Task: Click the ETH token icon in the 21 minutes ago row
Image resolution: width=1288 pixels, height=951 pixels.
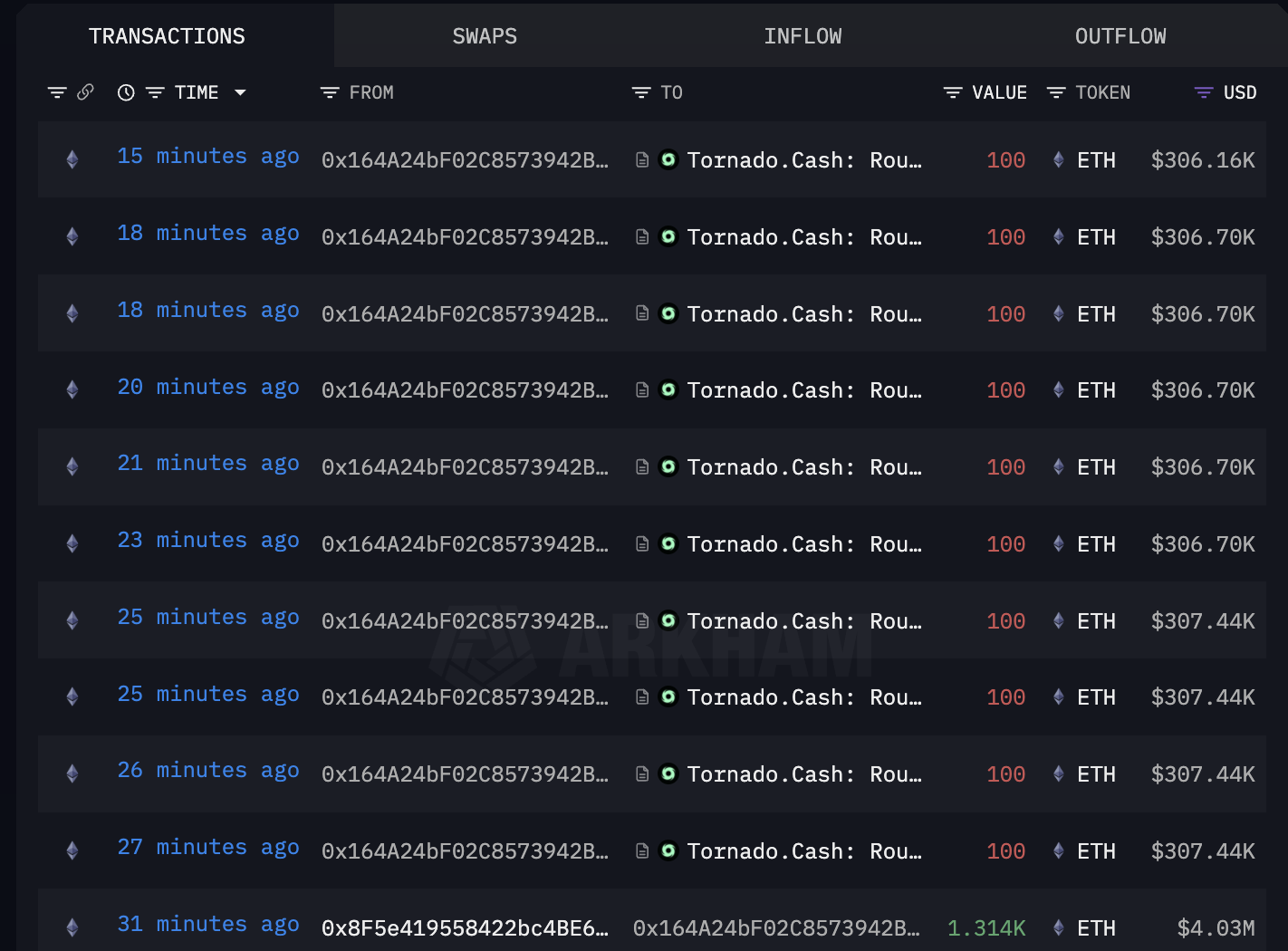Action: tap(1058, 467)
